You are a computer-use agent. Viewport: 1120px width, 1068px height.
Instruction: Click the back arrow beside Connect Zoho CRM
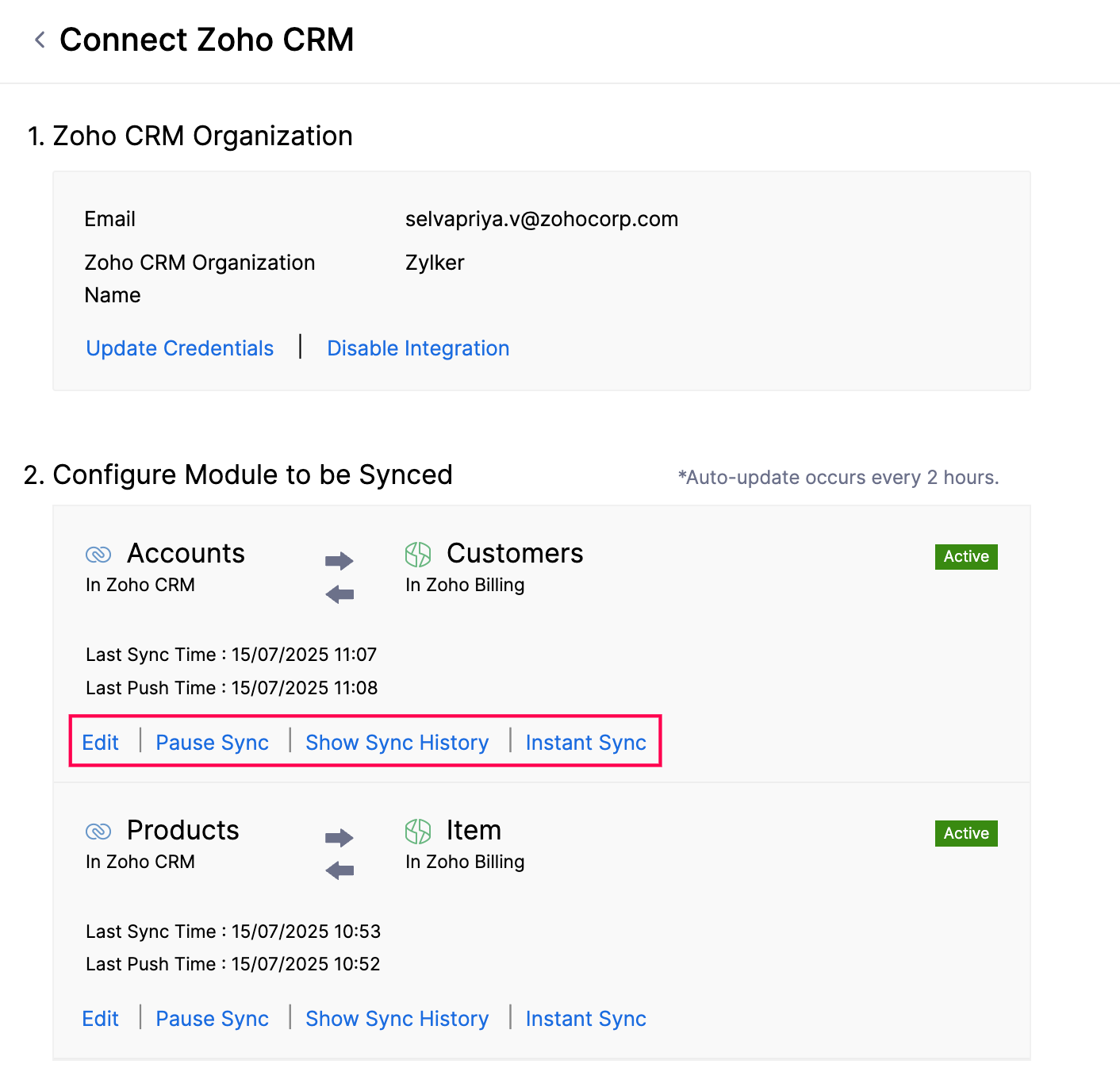point(40,40)
